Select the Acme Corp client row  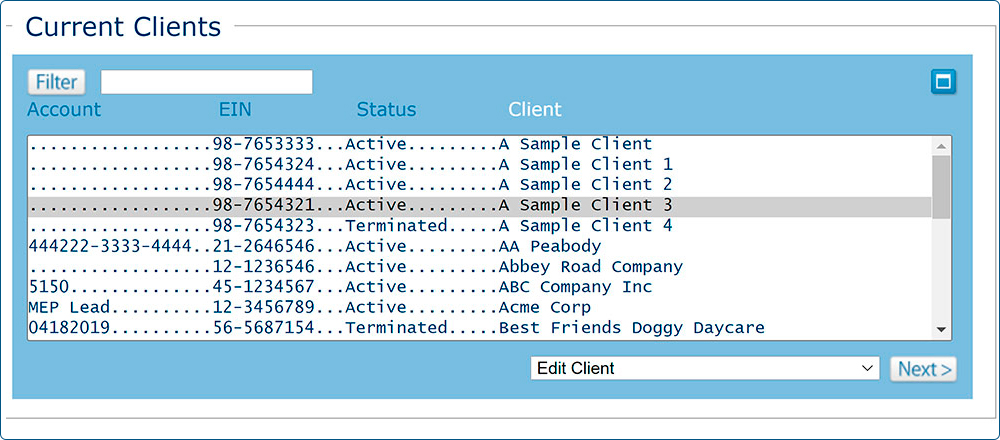coord(479,307)
